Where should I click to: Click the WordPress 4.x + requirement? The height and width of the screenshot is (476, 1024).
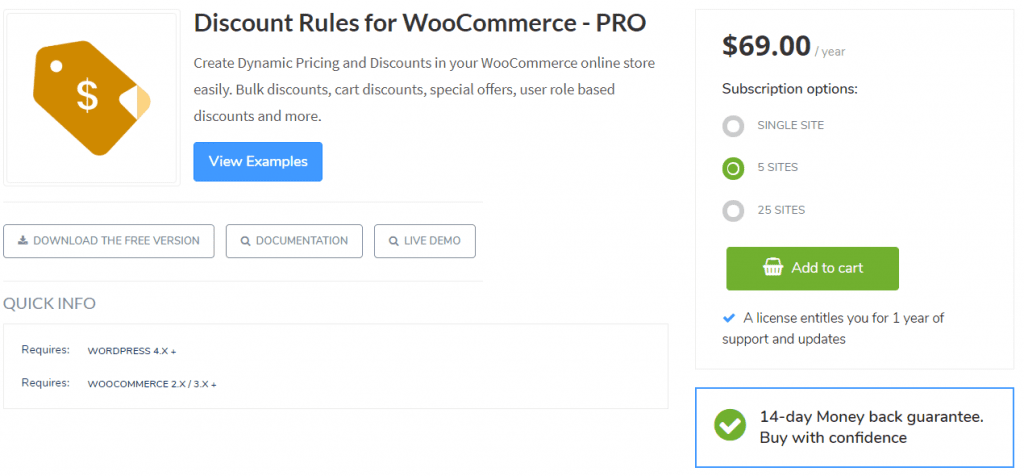click(x=131, y=351)
